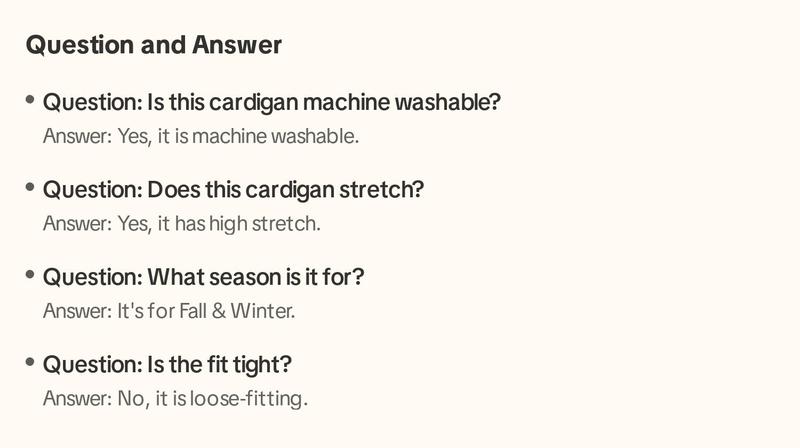Click the word 'loose-fitting' in the last answer
The height and width of the screenshot is (448, 800).
[249, 399]
